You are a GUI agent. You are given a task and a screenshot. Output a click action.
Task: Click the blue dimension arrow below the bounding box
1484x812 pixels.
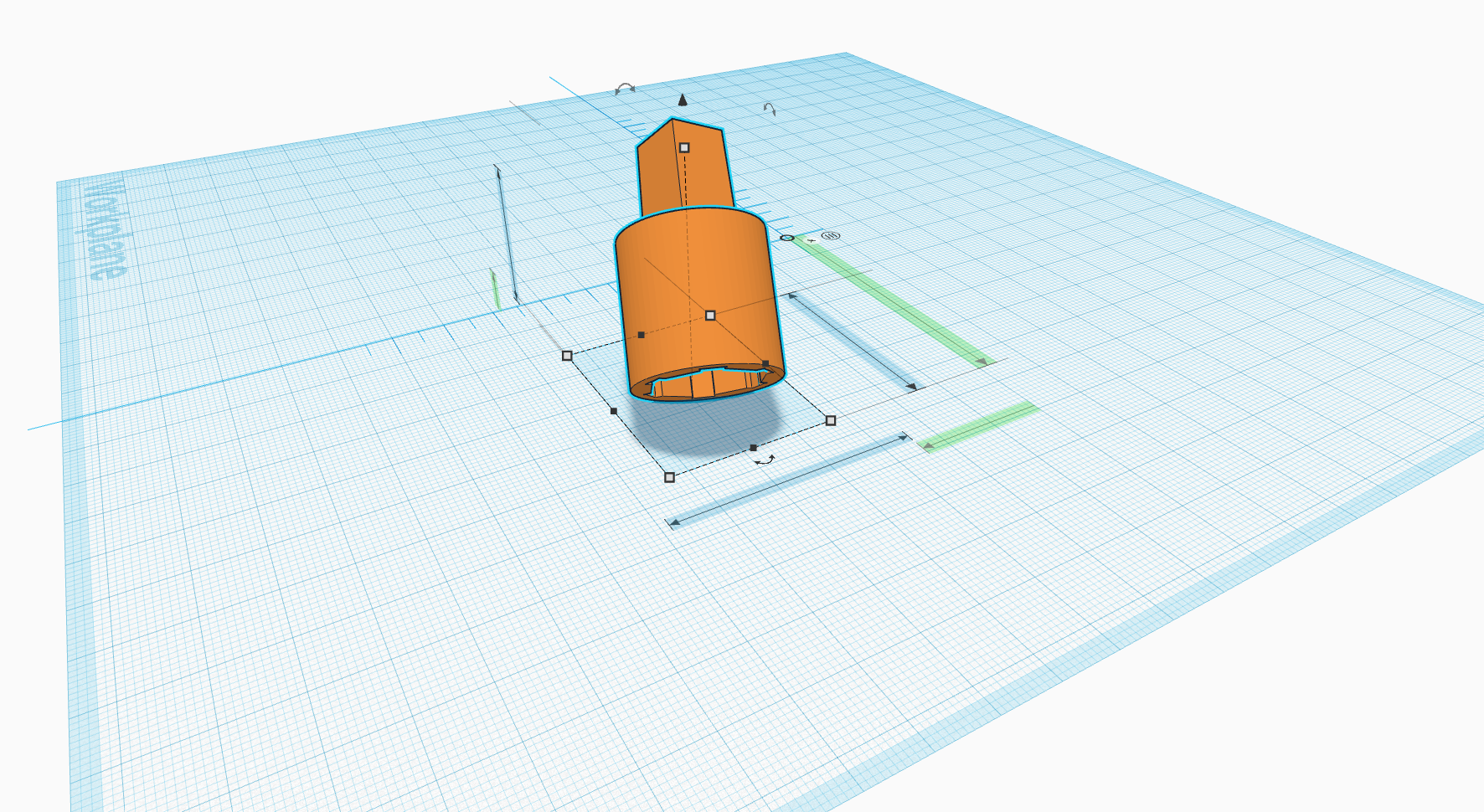point(788,480)
